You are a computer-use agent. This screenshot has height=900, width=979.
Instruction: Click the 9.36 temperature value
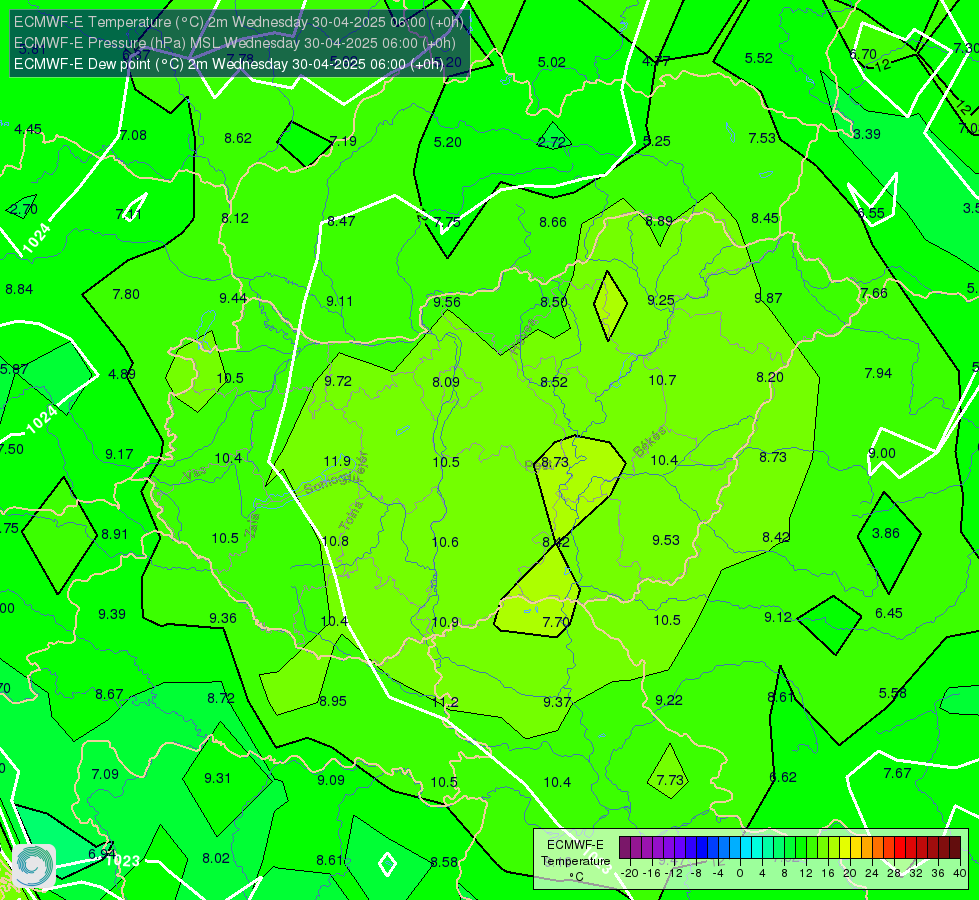[223, 618]
